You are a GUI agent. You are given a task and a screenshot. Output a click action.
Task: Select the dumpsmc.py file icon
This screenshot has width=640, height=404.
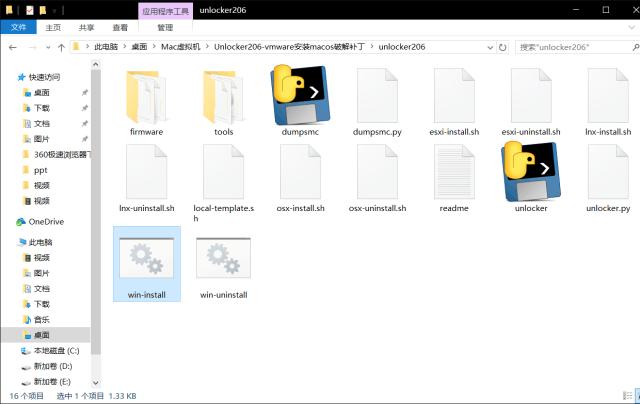[x=377, y=96]
